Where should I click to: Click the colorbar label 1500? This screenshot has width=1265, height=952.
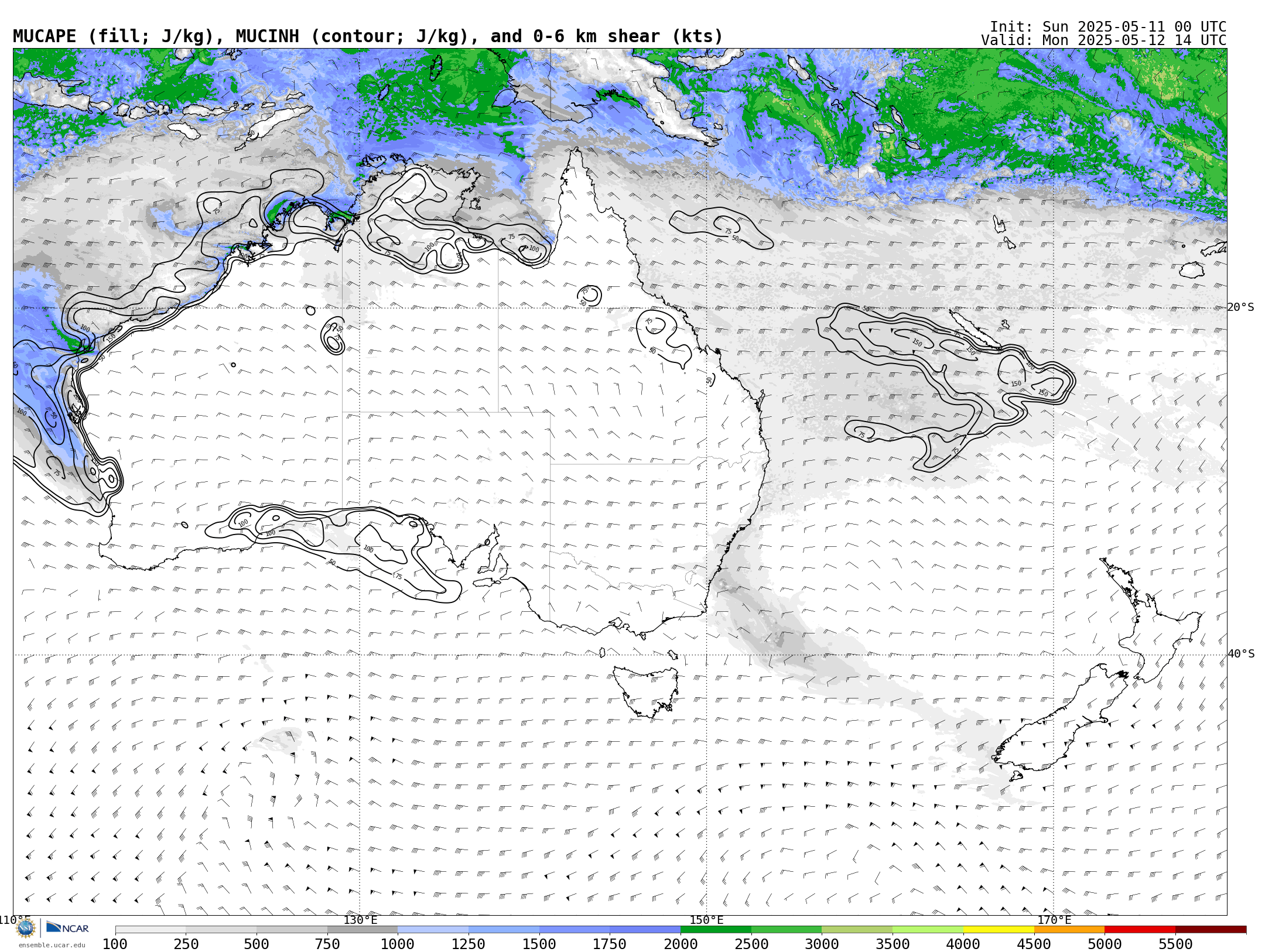[x=539, y=944]
